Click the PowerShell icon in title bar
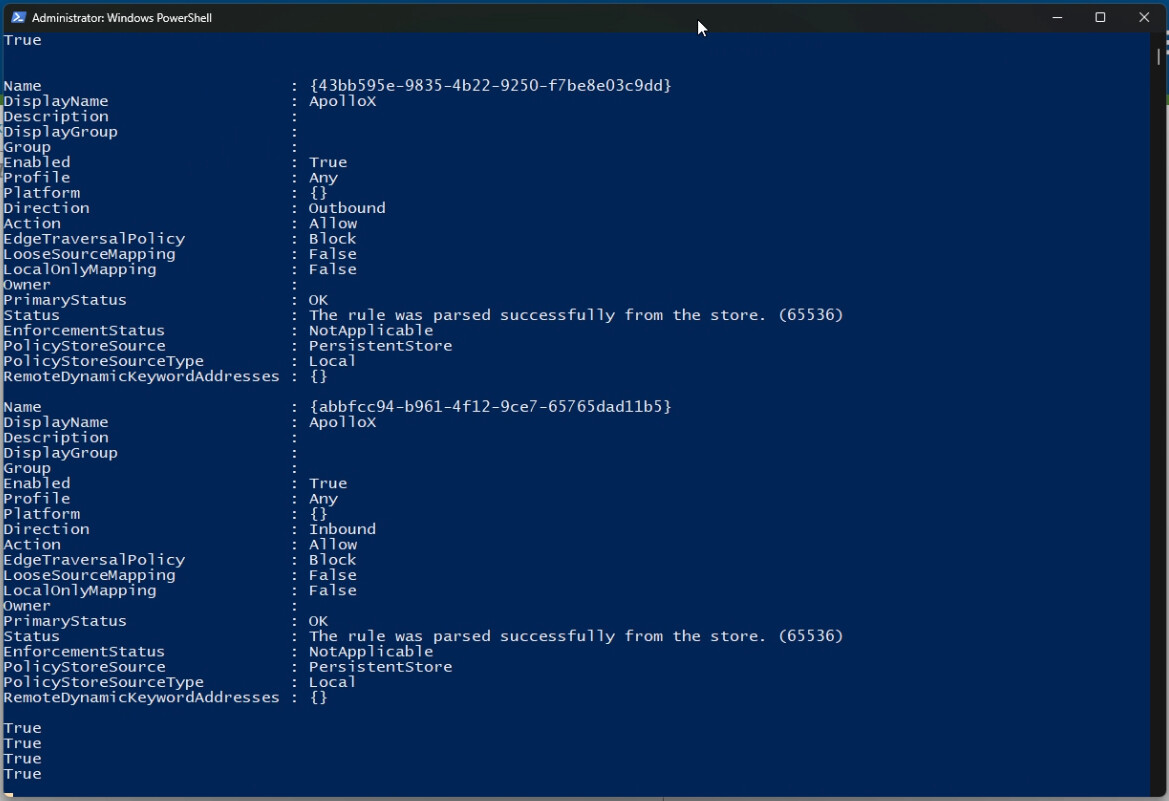Viewport: 1169px width, 801px height. click(x=18, y=17)
